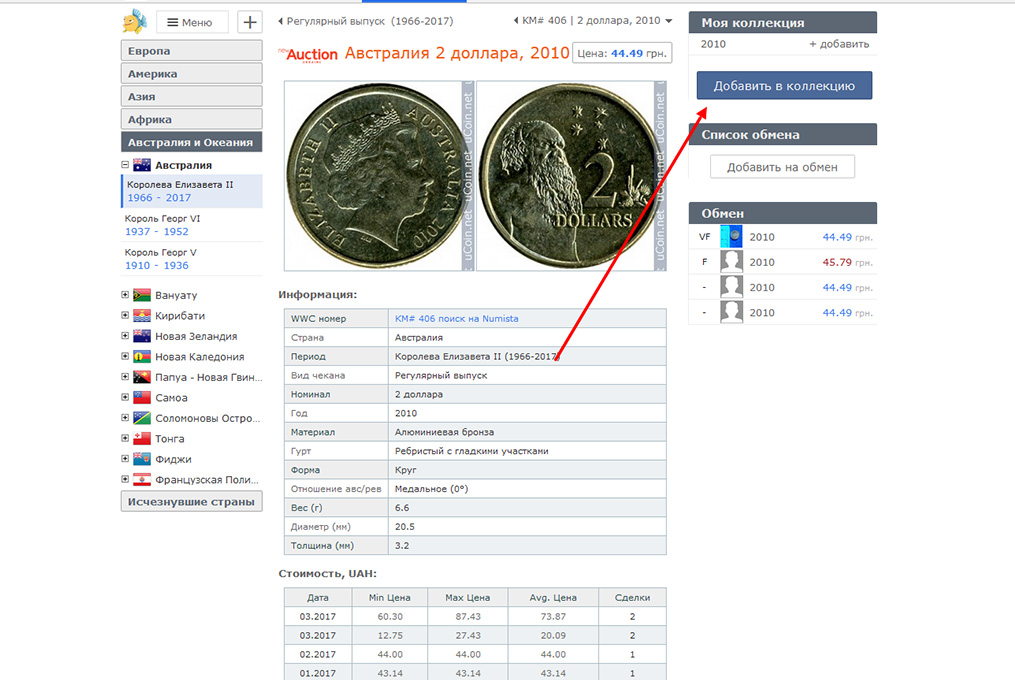Open the Европа region tab
This screenshot has height=680, width=1015.
[191, 51]
